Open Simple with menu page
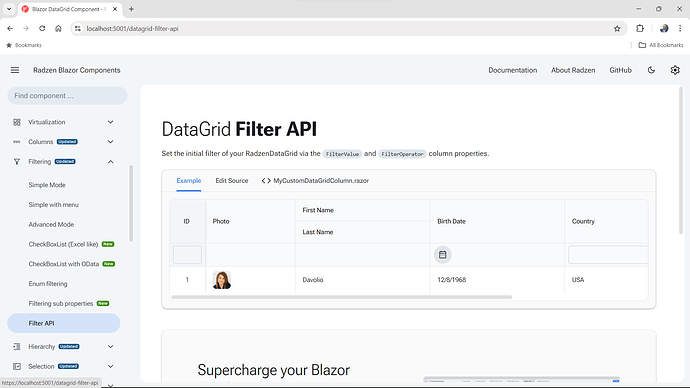690x388 pixels. 54,205
